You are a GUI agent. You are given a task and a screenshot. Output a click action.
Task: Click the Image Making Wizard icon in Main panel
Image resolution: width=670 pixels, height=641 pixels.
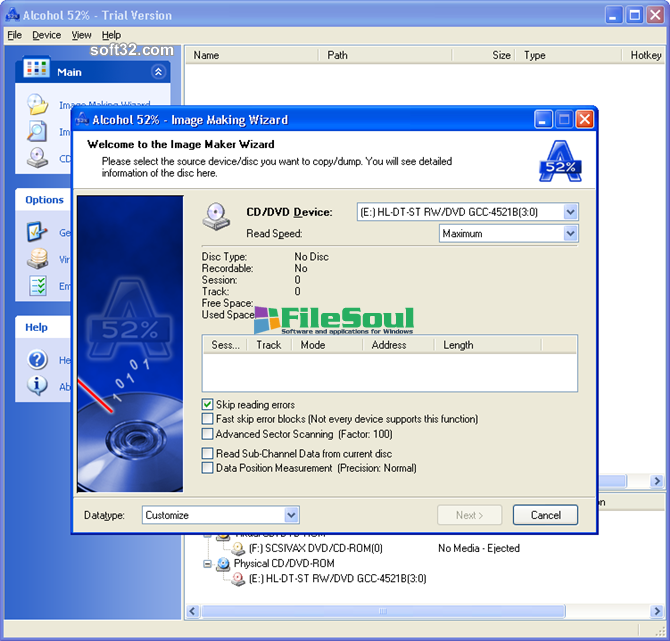click(x=37, y=105)
